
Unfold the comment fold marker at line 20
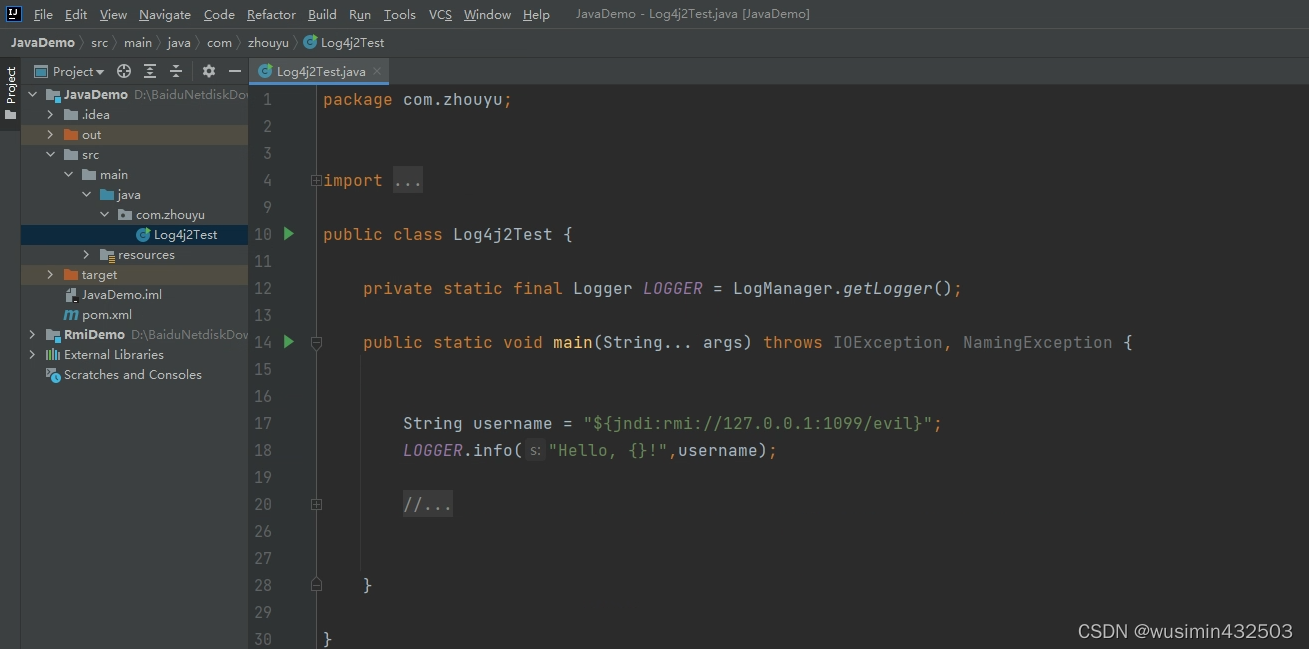pos(316,505)
